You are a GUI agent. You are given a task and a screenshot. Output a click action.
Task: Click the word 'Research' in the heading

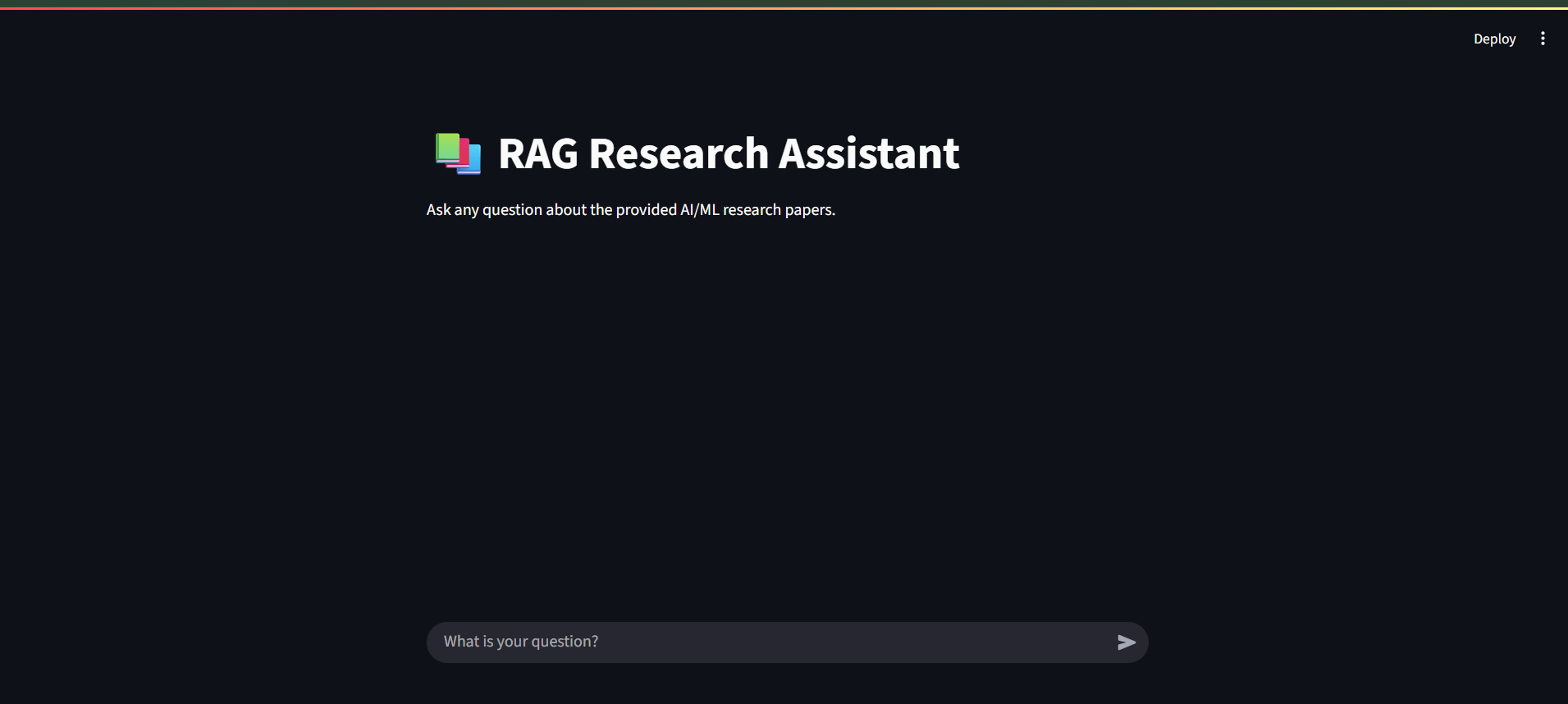(679, 153)
